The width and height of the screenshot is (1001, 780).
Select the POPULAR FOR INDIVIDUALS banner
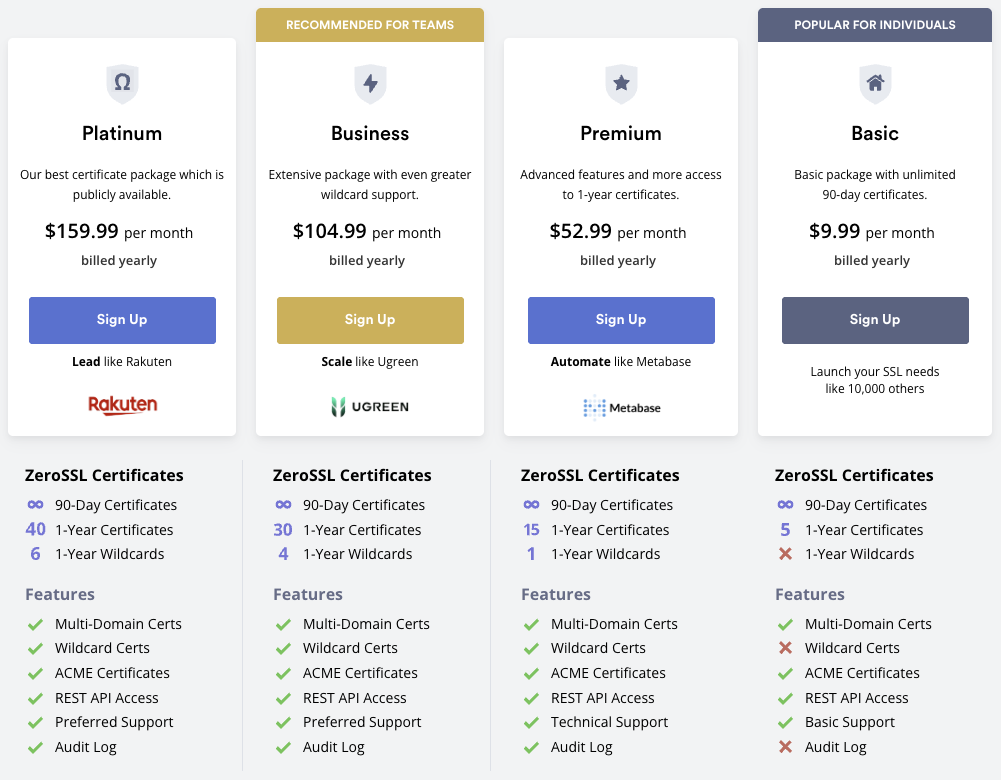click(x=875, y=24)
